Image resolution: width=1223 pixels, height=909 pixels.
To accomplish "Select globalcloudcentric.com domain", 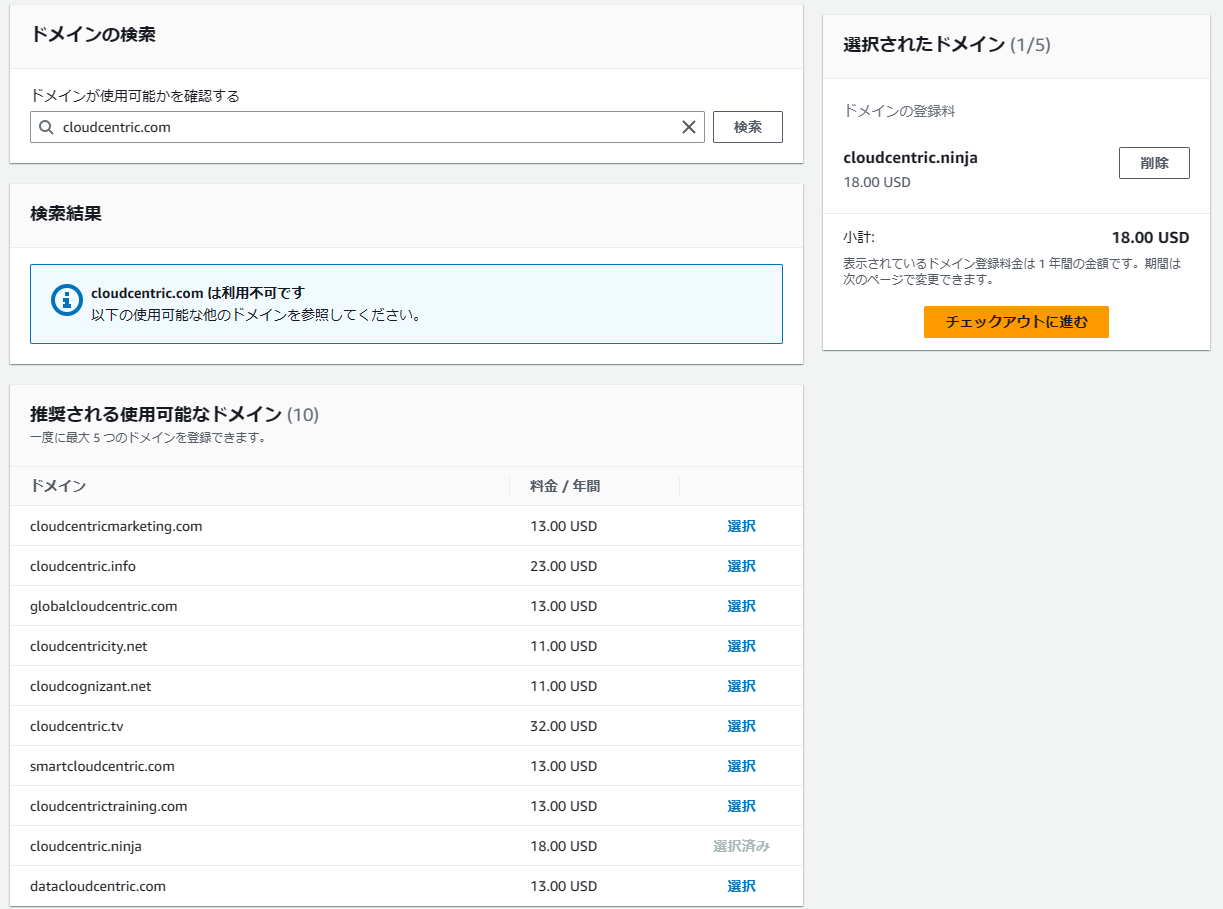I will tap(741, 606).
